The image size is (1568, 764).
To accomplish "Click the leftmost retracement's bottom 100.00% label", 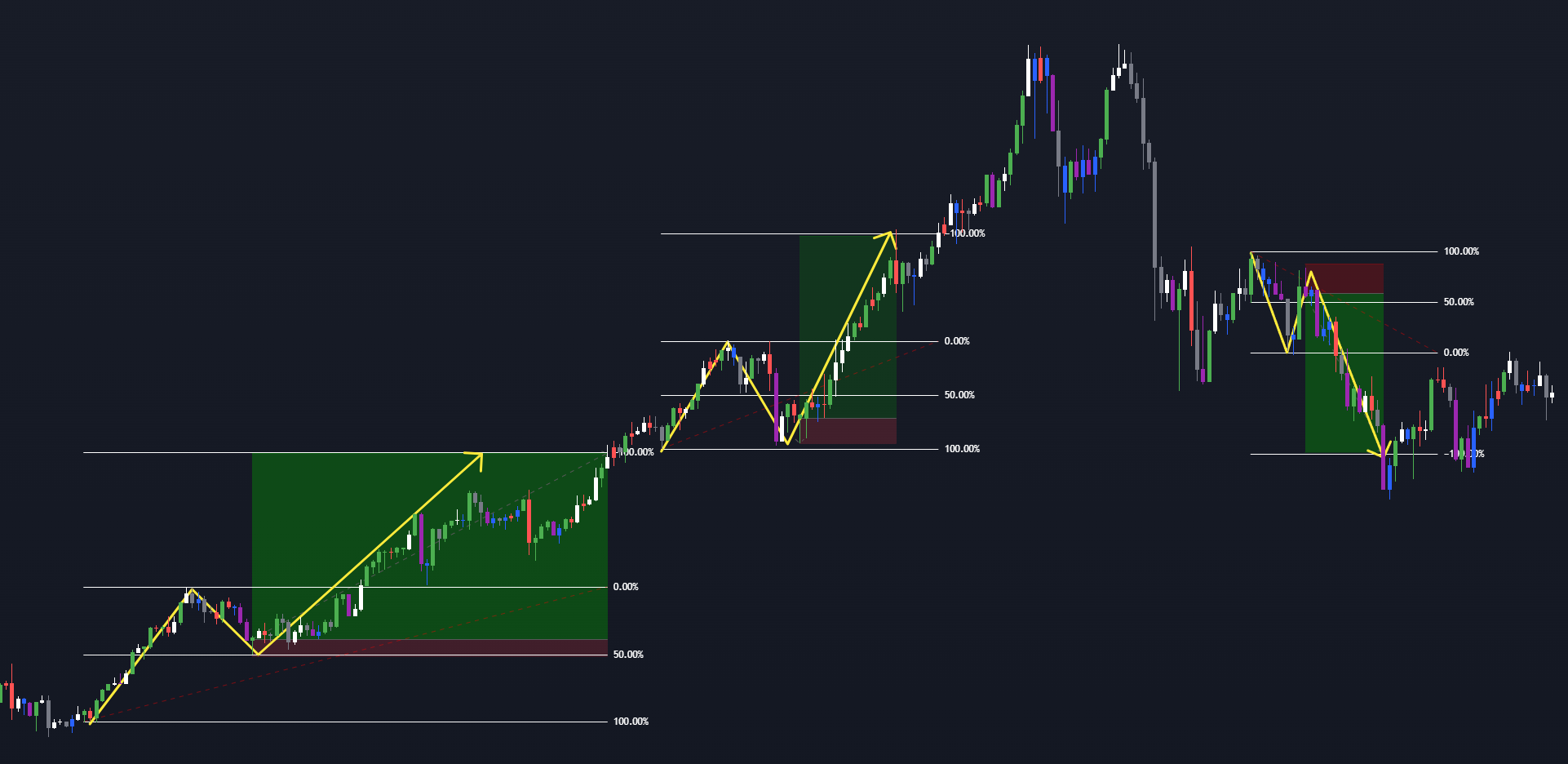I will [x=631, y=722].
